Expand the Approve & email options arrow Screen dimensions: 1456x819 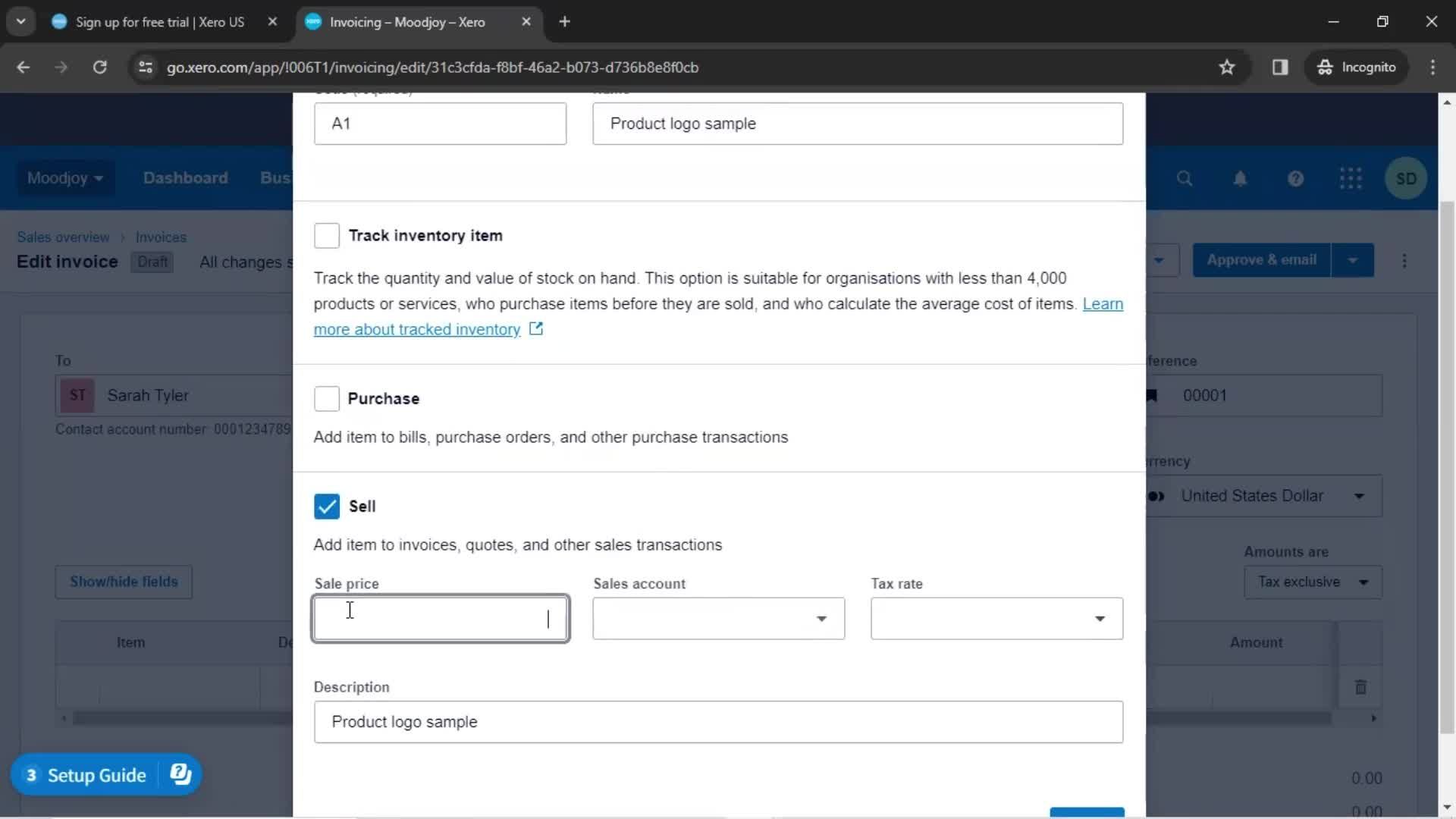coord(1353,260)
